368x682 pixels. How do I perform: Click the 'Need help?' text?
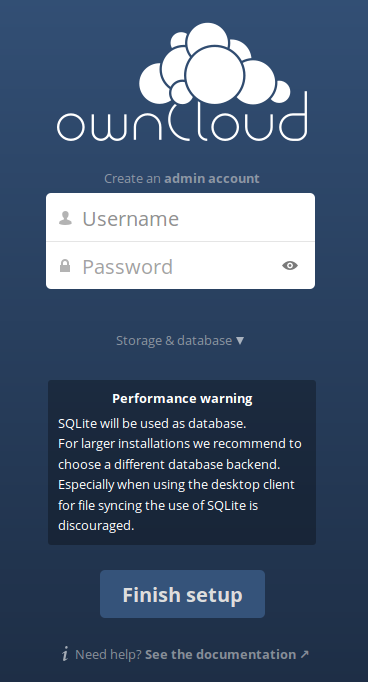(x=108, y=654)
